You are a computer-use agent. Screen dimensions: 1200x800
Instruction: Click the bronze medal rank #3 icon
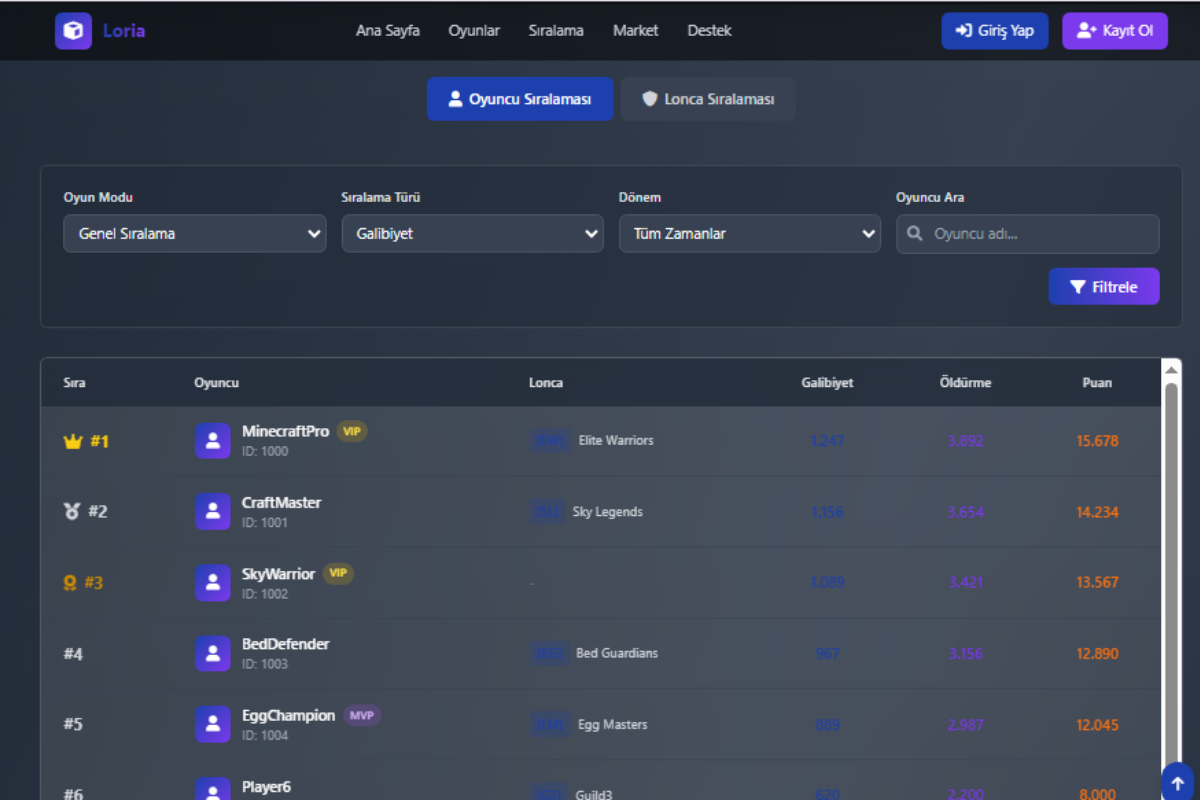[x=70, y=583]
